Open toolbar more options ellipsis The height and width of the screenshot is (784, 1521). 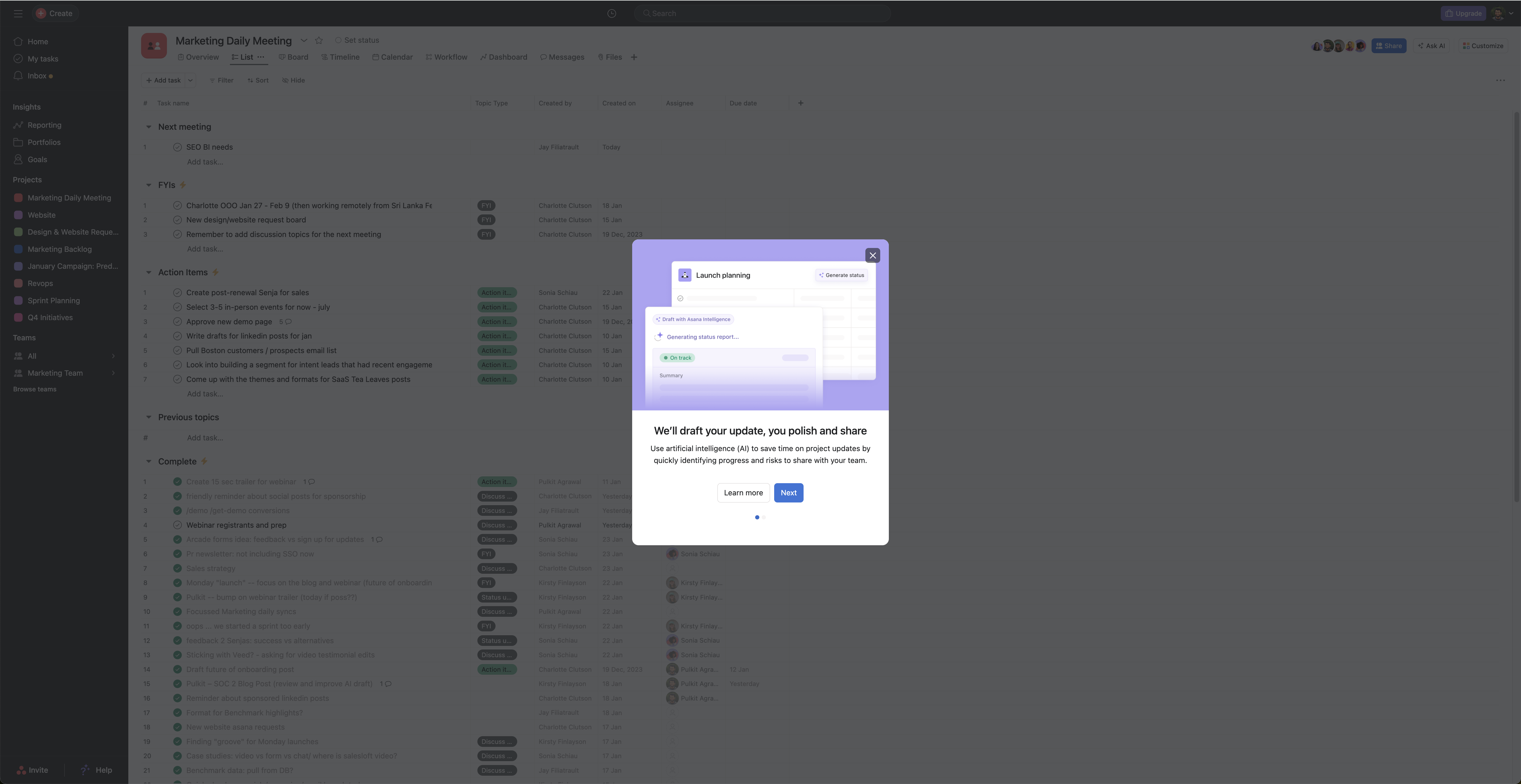pyautogui.click(x=1500, y=80)
